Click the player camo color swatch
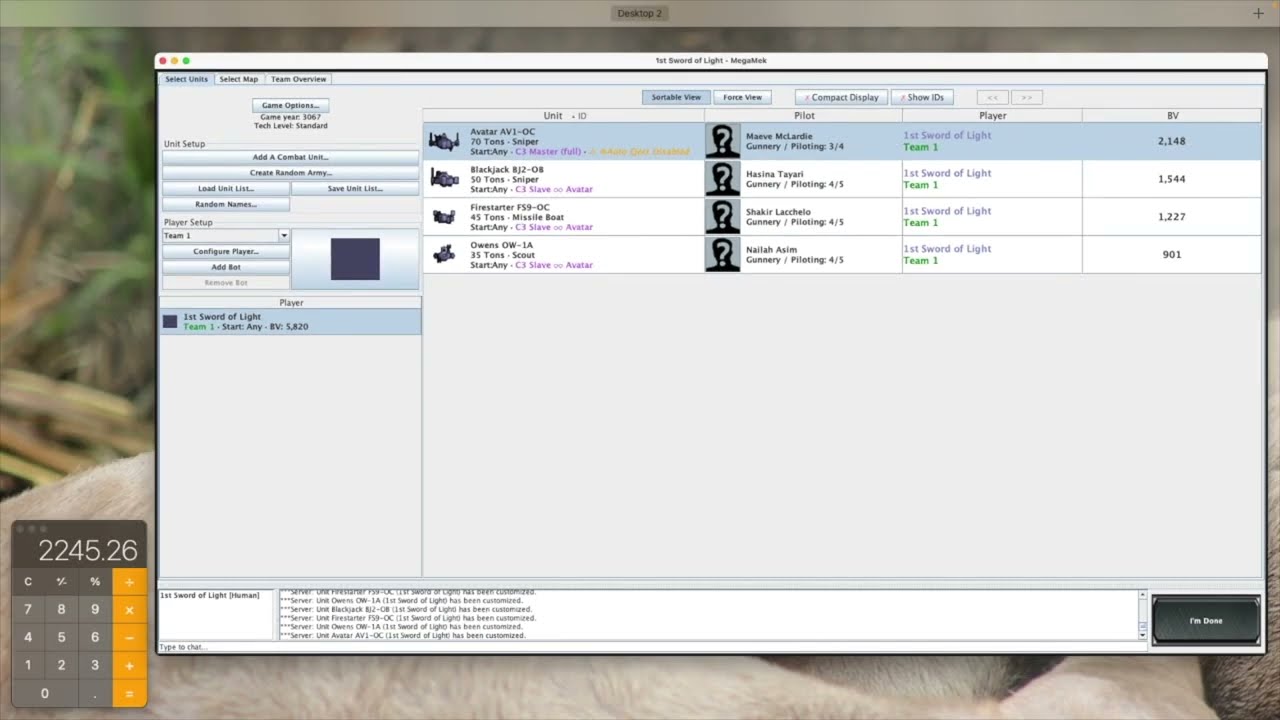Screen dimensions: 1280x720 click(x=355, y=259)
